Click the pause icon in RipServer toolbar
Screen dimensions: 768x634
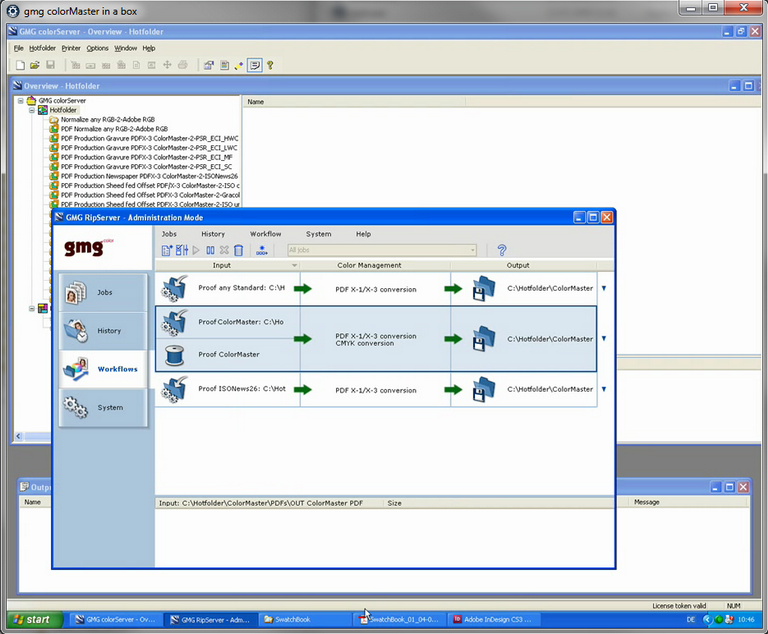[x=211, y=250]
